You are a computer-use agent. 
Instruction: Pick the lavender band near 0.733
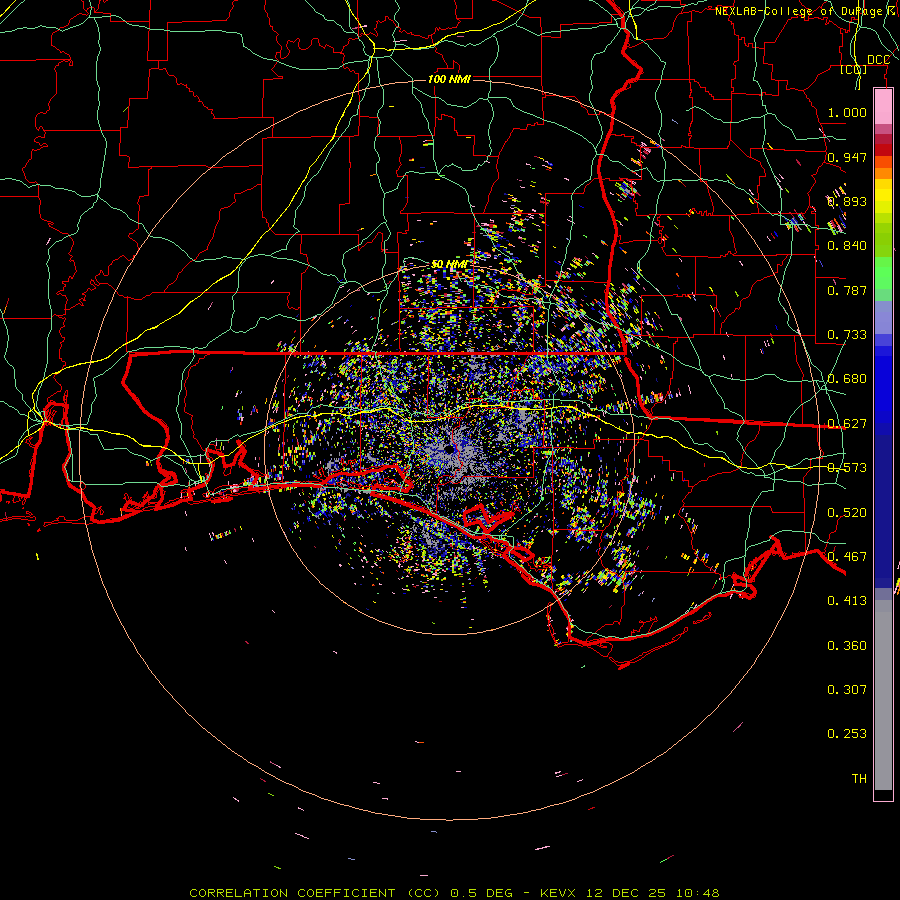click(883, 318)
